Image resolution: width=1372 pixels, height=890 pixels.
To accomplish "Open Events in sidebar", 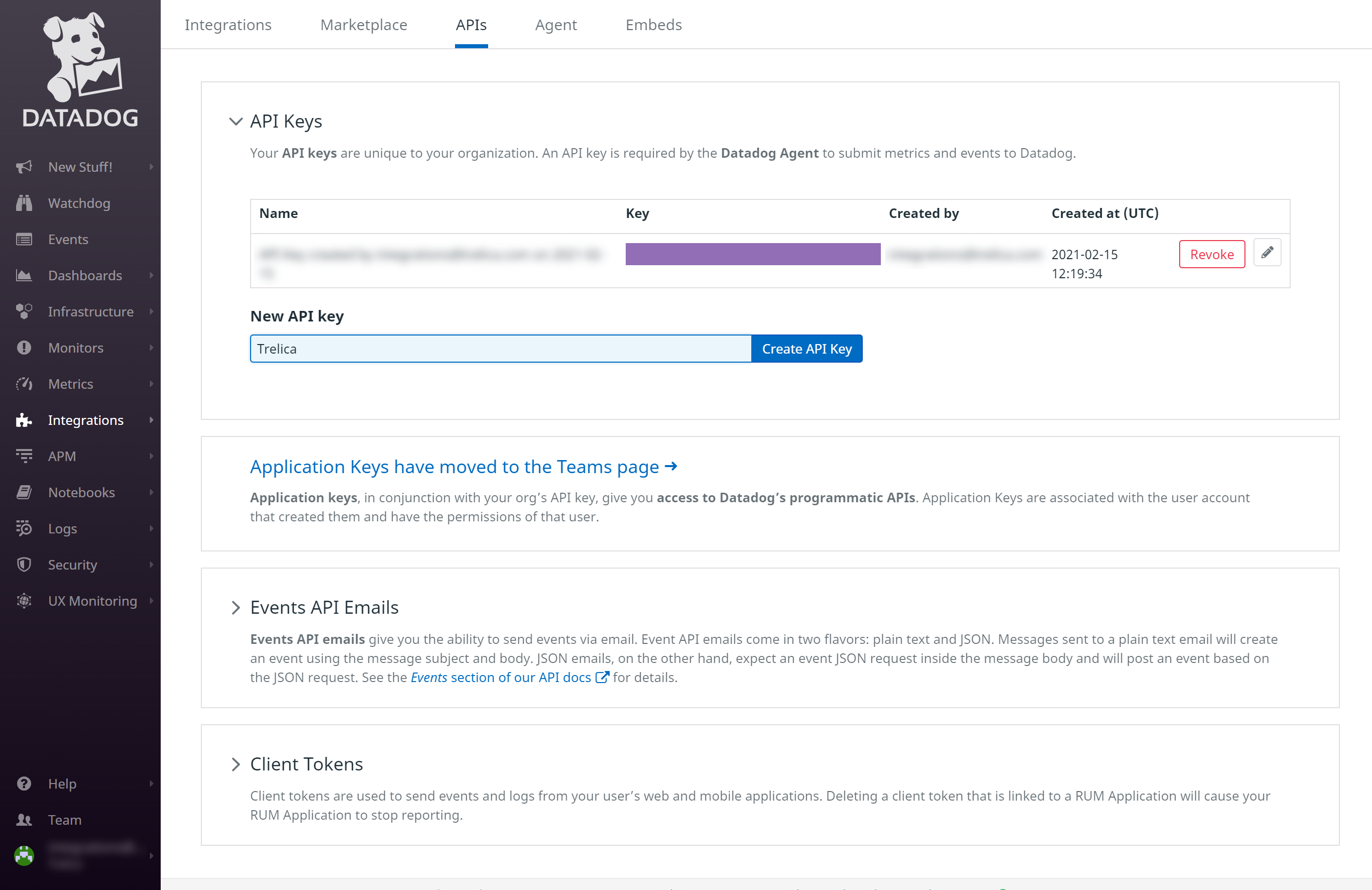I will point(68,239).
